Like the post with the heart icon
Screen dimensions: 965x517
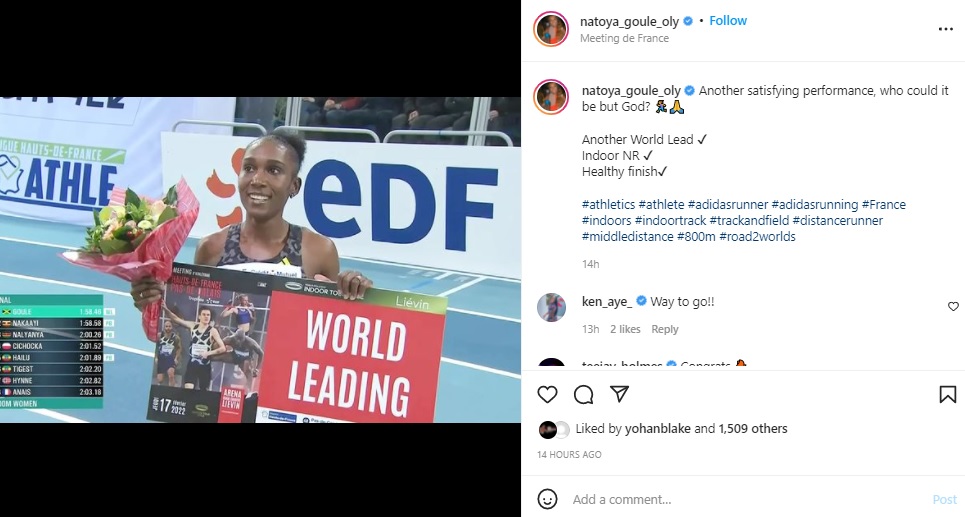(547, 395)
